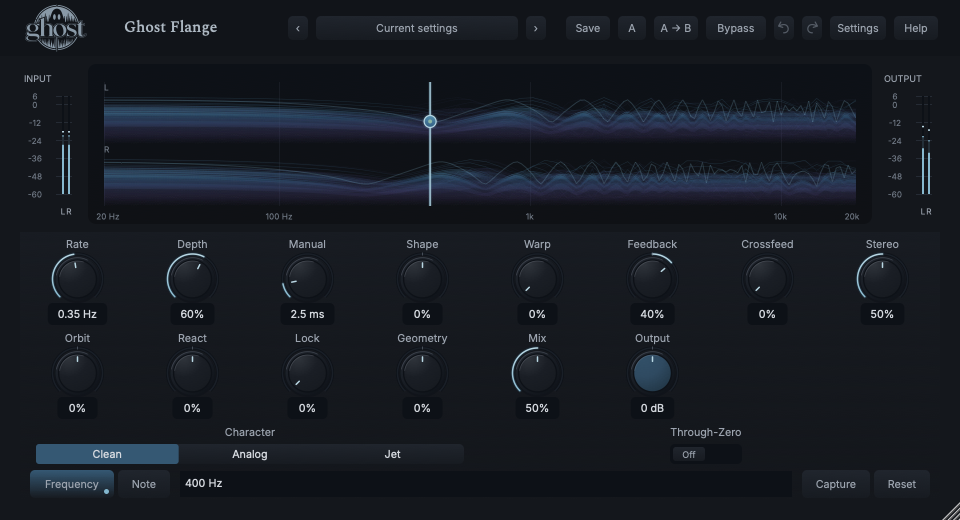Click the Mix 50% value field
960x520 pixels.
pos(537,408)
